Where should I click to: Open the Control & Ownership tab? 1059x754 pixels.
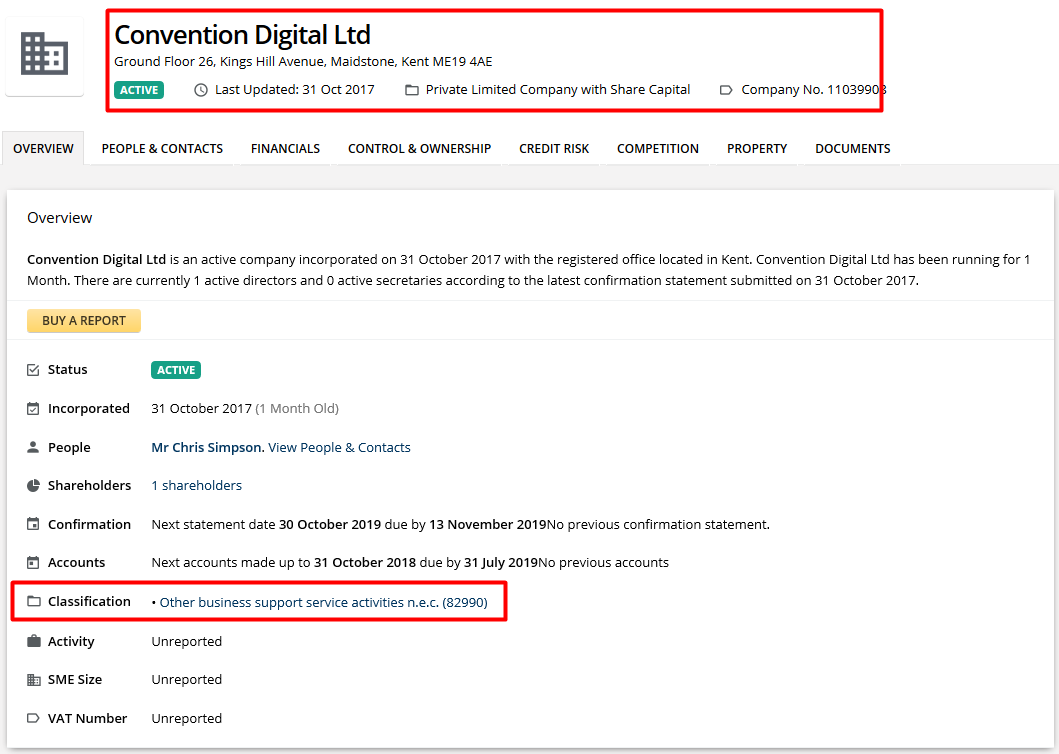(419, 149)
